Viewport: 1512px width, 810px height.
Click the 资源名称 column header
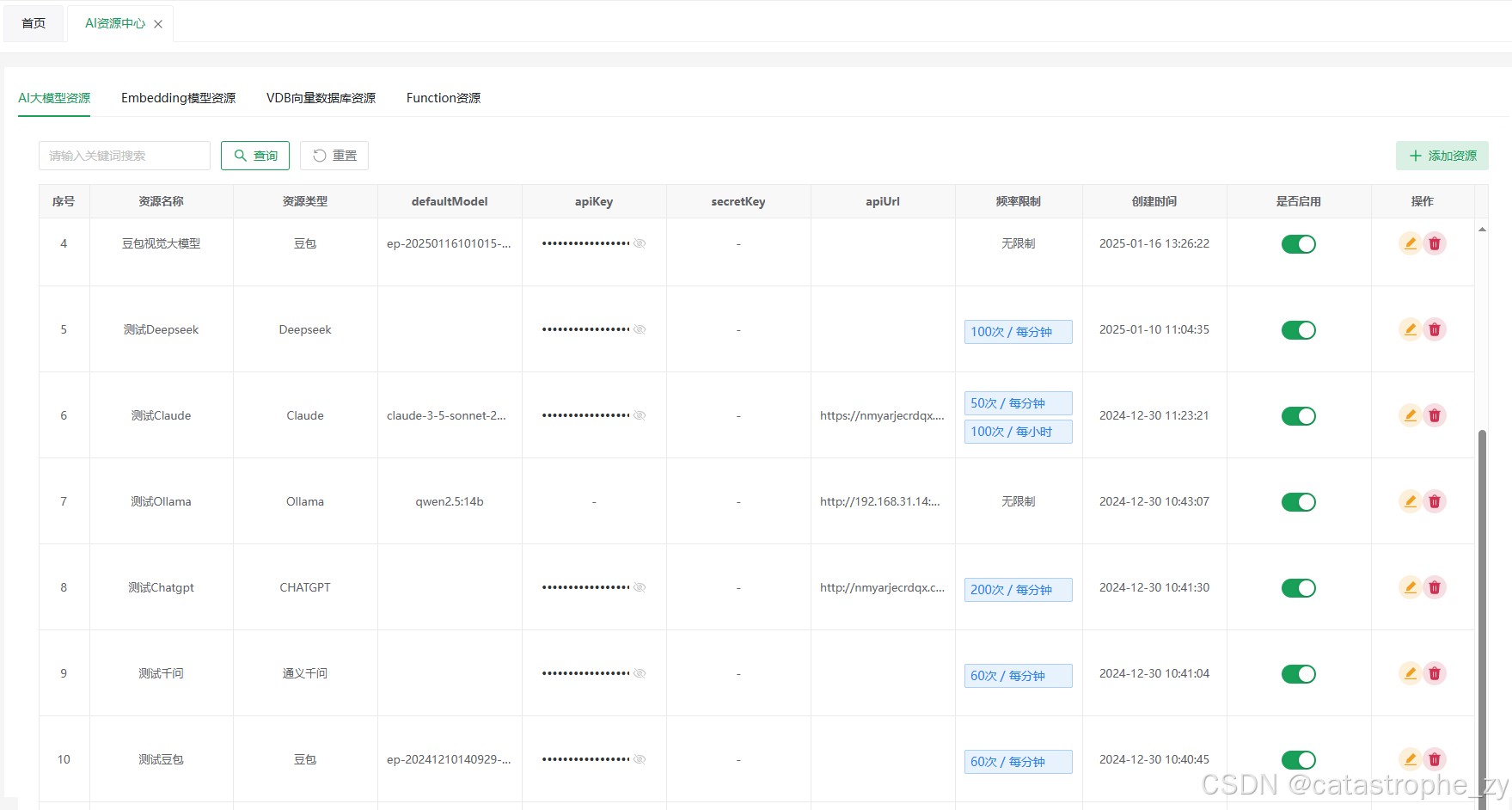[162, 201]
